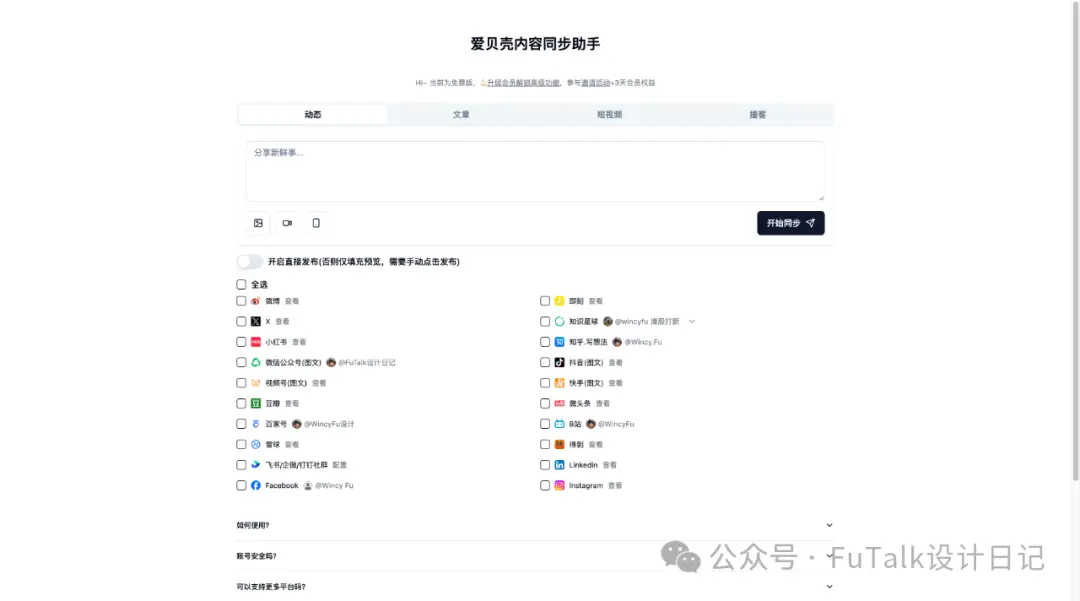Click the Bilibili (B站) logo icon
This screenshot has width=1080, height=601.
[559, 424]
